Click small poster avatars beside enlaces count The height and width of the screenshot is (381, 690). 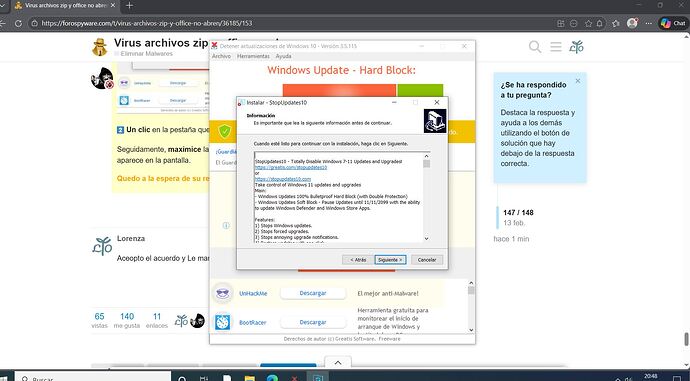click(x=190, y=321)
